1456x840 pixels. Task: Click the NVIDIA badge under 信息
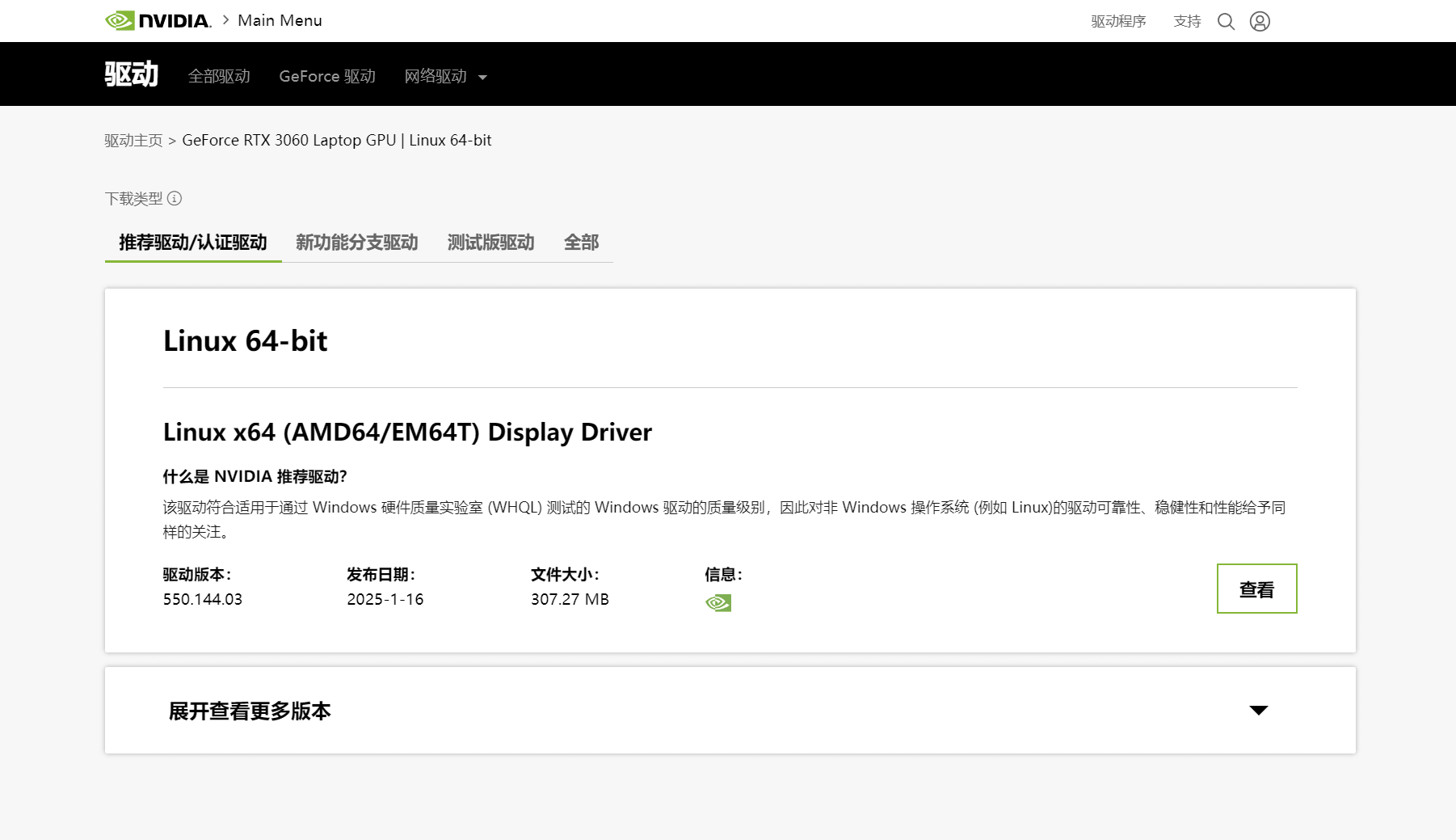click(x=718, y=603)
